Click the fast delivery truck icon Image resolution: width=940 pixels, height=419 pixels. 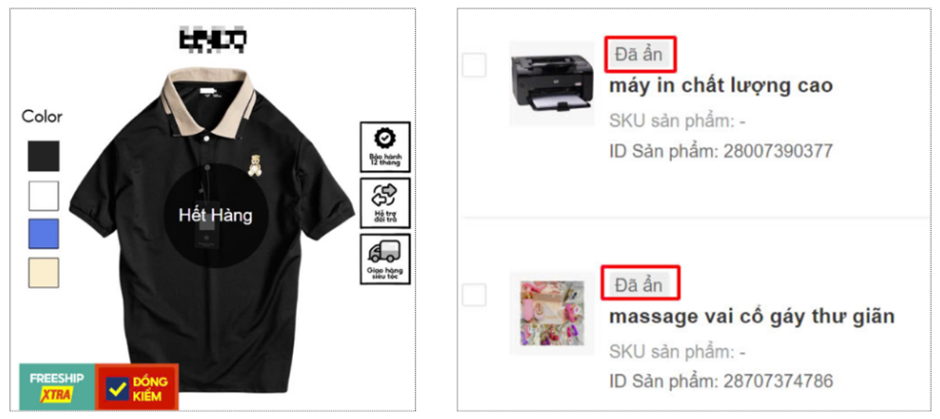pos(385,259)
